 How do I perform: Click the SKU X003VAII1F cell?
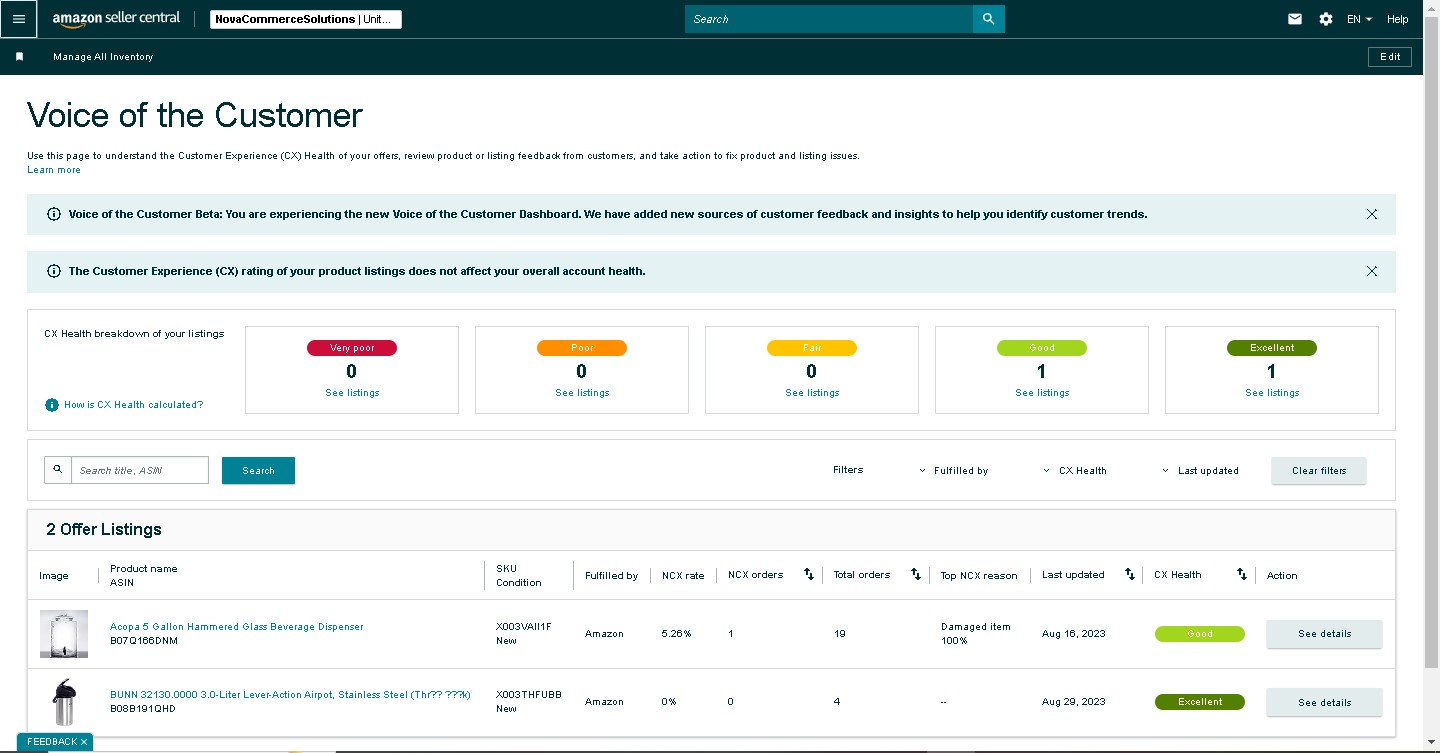(x=524, y=627)
